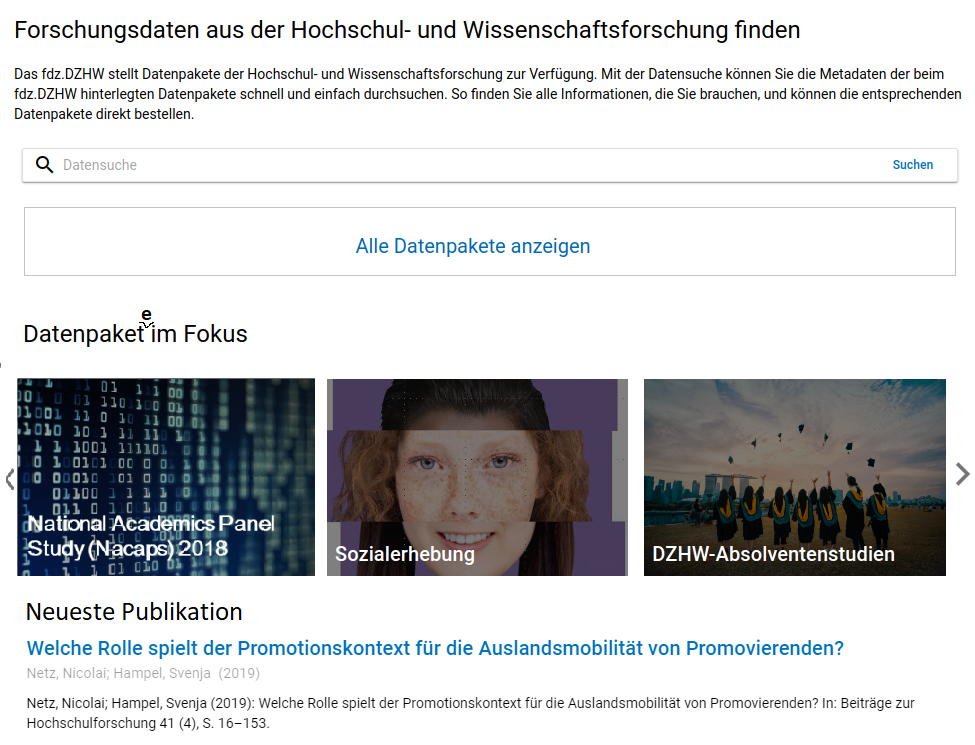Click the intro paragraph starting Das fdz.DZHW stellt
975x745 pixels.
(x=488, y=94)
